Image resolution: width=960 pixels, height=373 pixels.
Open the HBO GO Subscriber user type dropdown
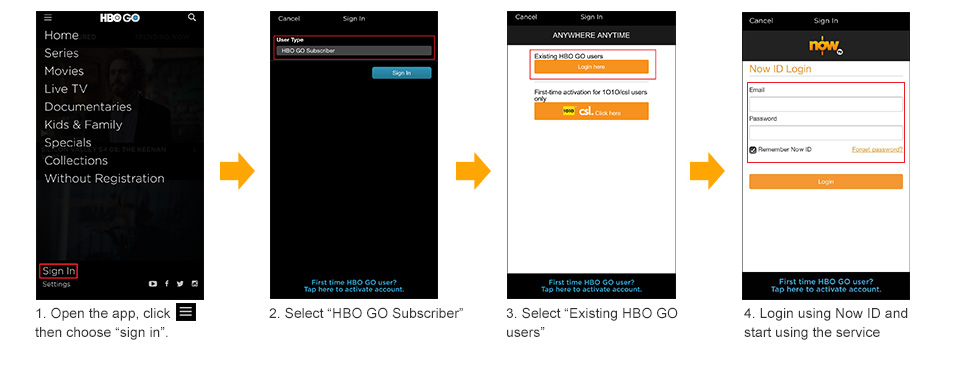354,51
